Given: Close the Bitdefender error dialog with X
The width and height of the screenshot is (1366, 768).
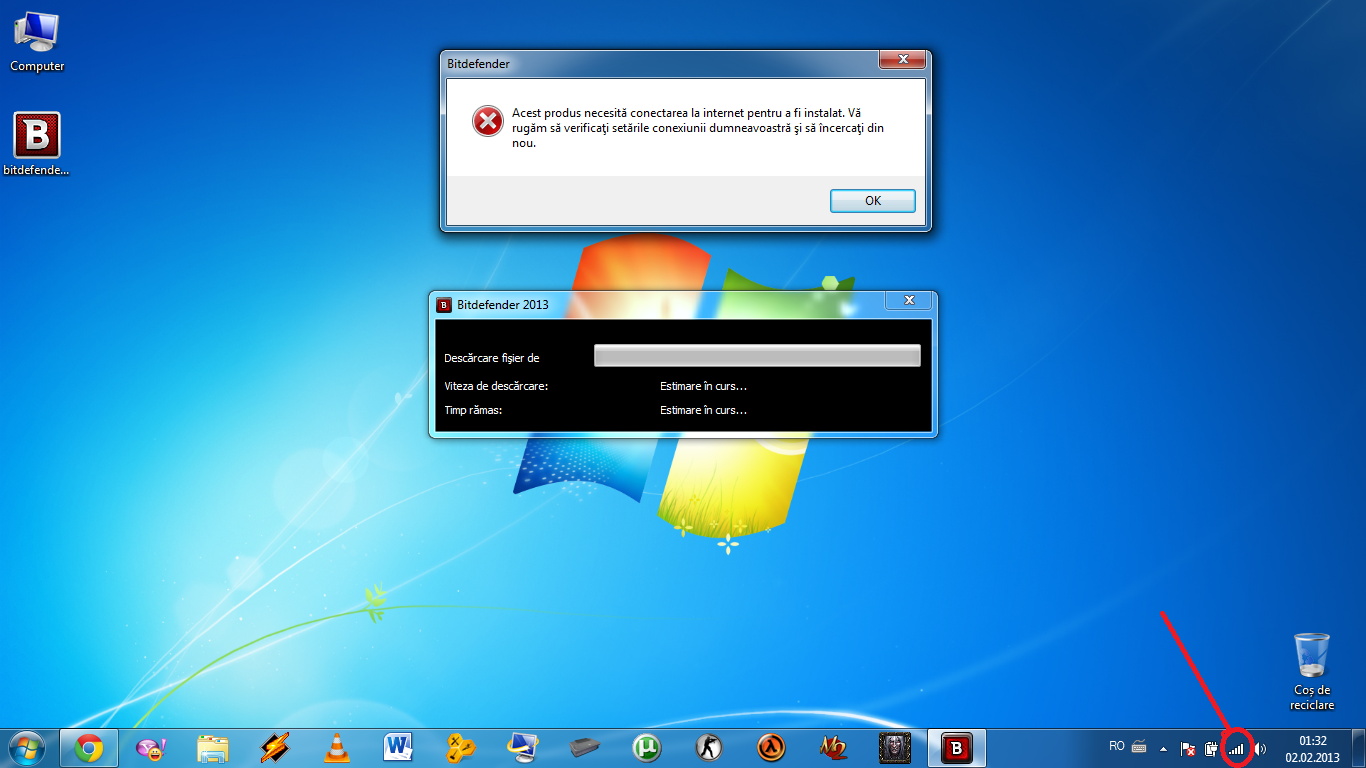Looking at the screenshot, I should click(901, 61).
